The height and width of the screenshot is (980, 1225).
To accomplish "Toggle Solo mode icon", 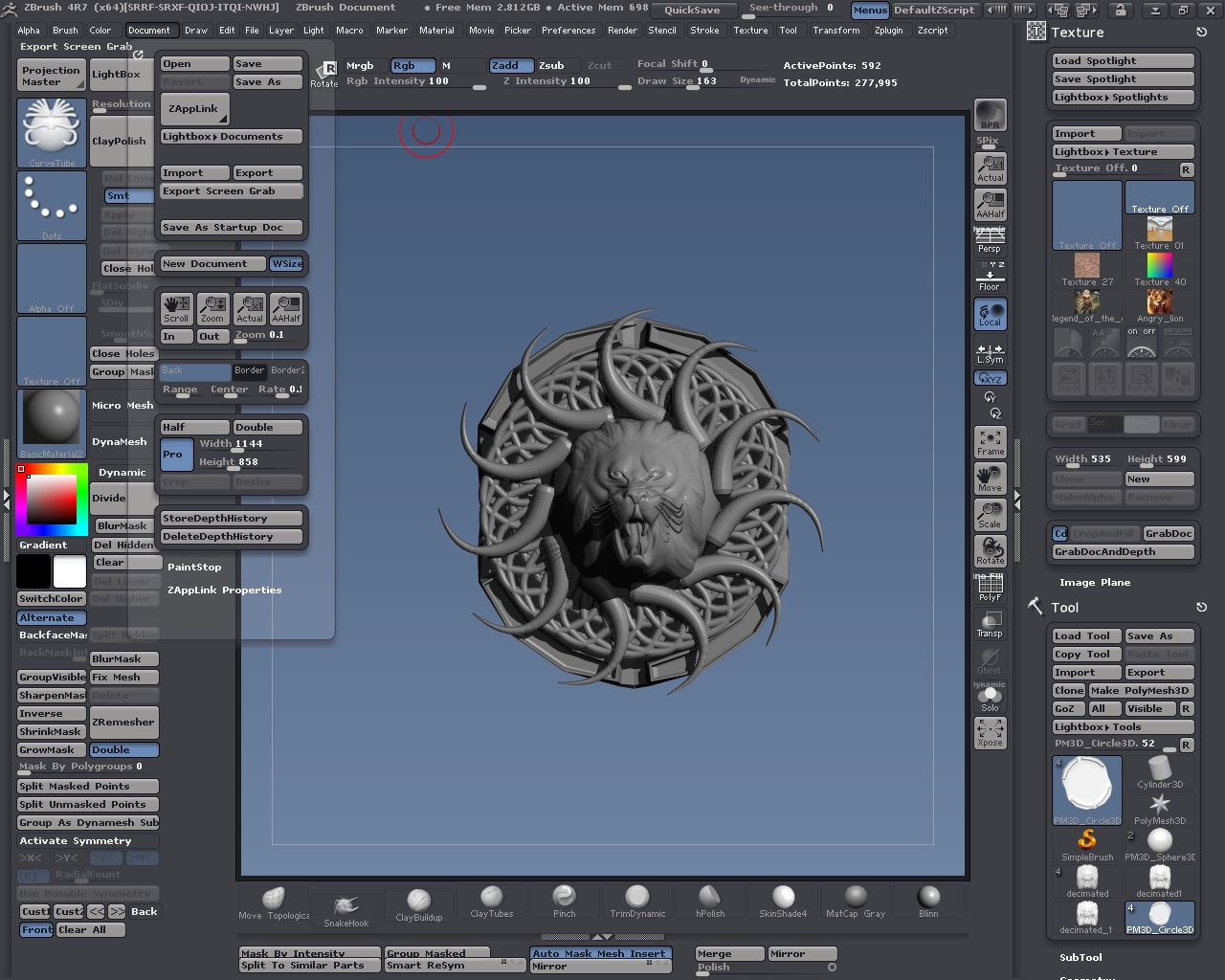I will coord(991,698).
